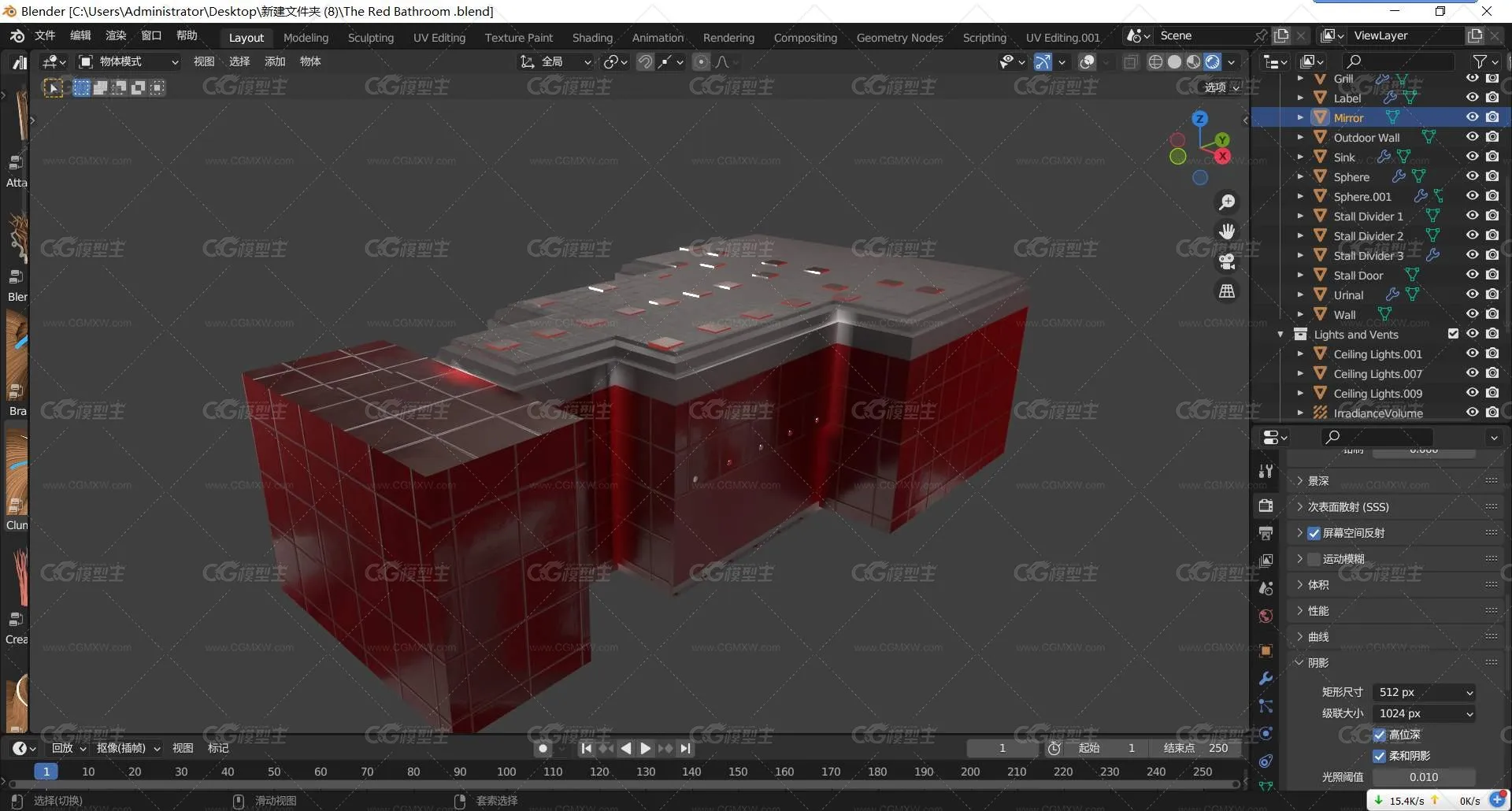The width and height of the screenshot is (1512, 811).
Task: Choose the box select new-selection mode icon
Action: click(x=81, y=88)
